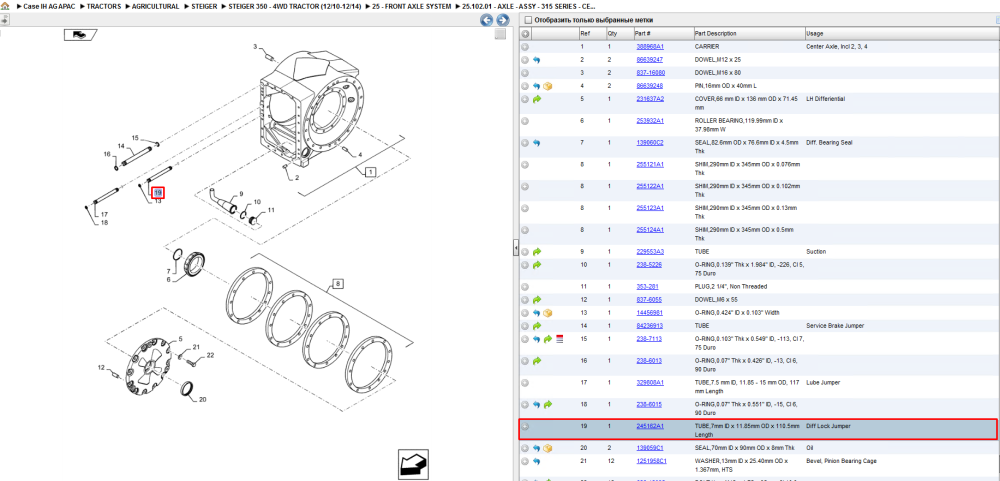This screenshot has width=1000, height=481.
Task: Click green arrow on Suction TUBE row
Action: (x=536, y=251)
